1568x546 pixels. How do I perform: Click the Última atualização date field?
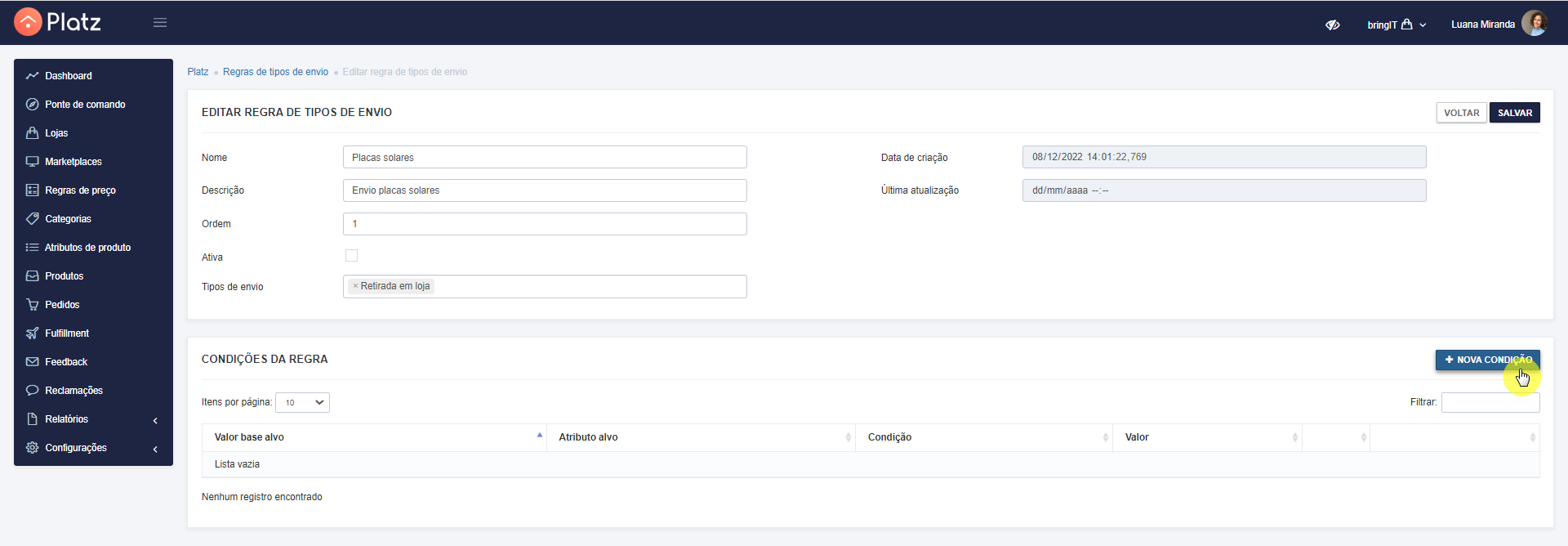(1224, 190)
